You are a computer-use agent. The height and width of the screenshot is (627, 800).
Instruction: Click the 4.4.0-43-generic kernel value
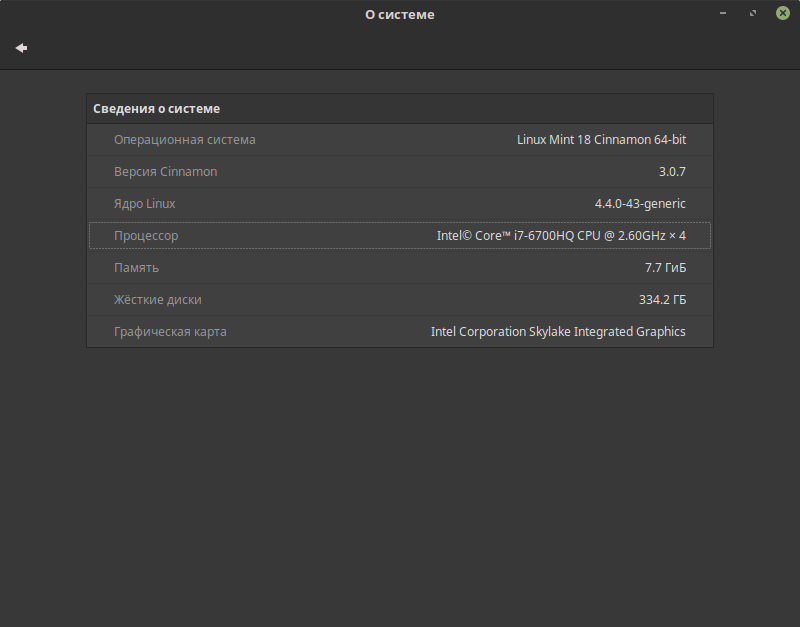pyautogui.click(x=640, y=204)
